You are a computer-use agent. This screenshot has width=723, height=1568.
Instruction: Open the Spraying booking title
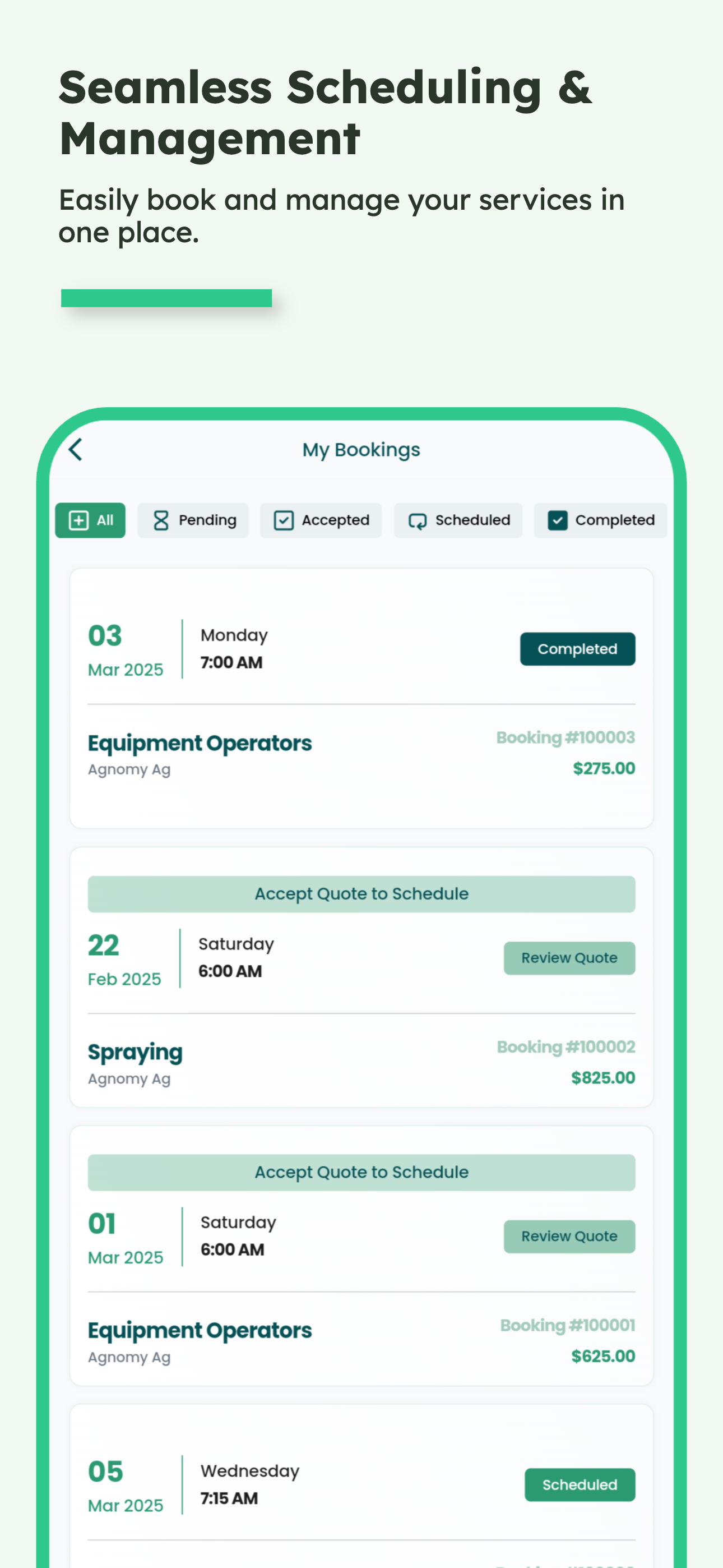(135, 1053)
